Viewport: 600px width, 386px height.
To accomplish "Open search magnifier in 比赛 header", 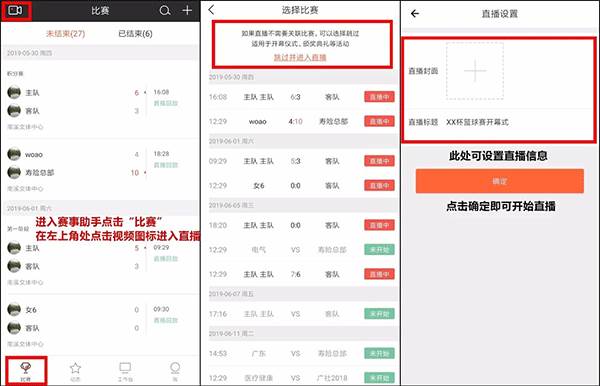I will [x=165, y=10].
